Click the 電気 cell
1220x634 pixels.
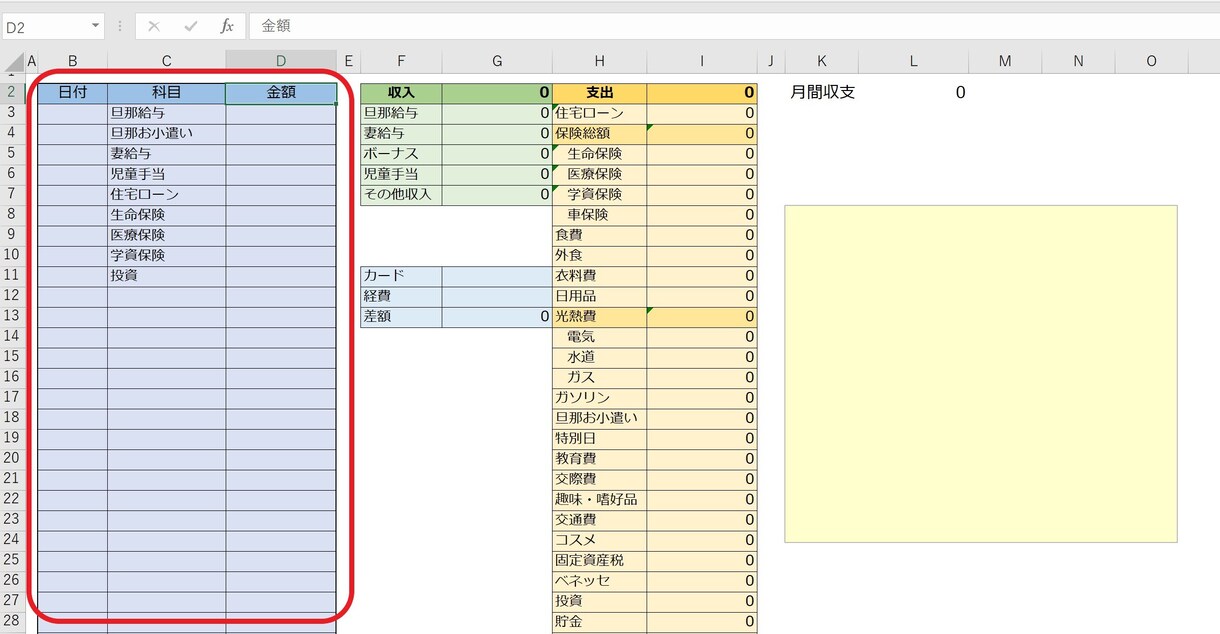pos(599,337)
